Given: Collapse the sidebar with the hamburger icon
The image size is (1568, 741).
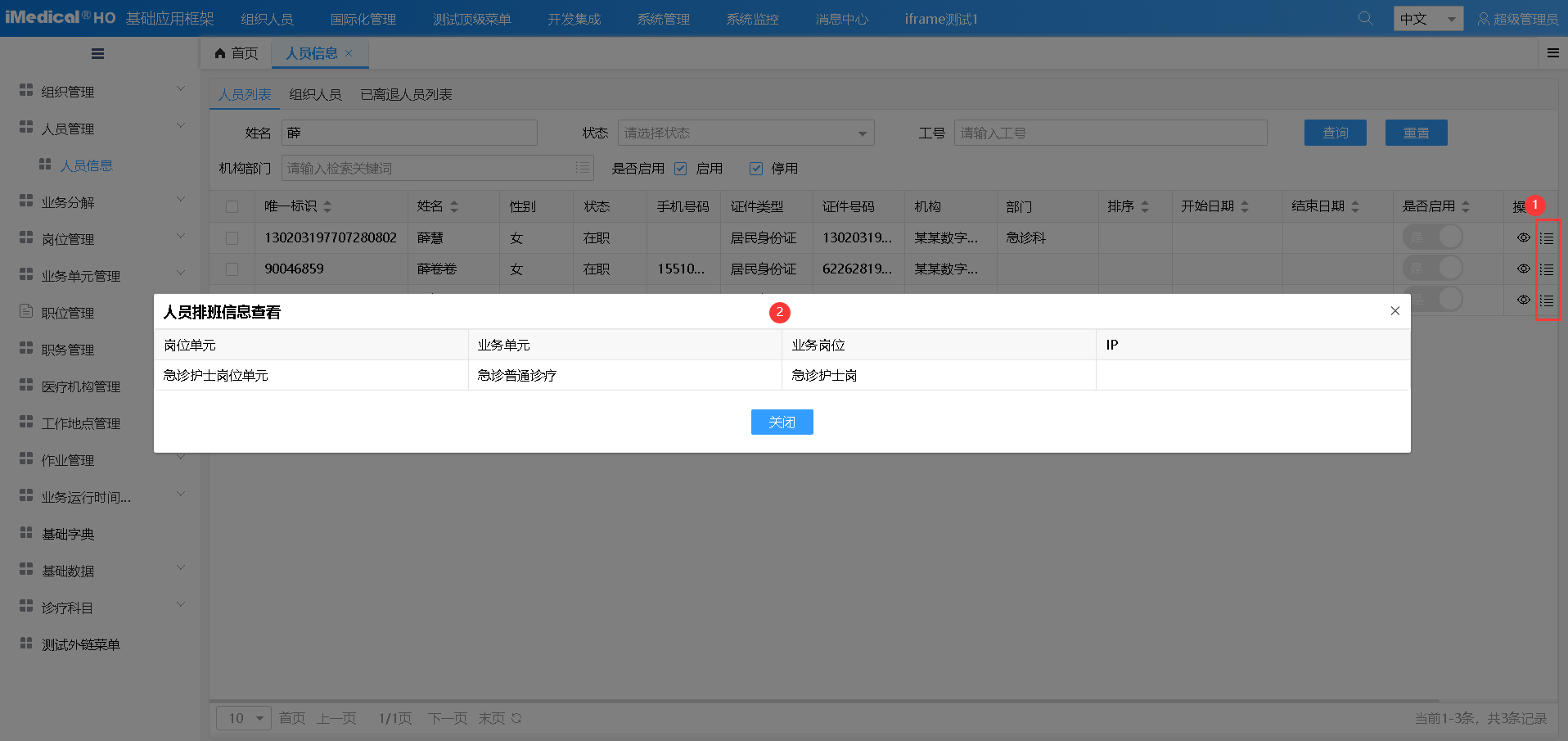Looking at the screenshot, I should coord(97,53).
